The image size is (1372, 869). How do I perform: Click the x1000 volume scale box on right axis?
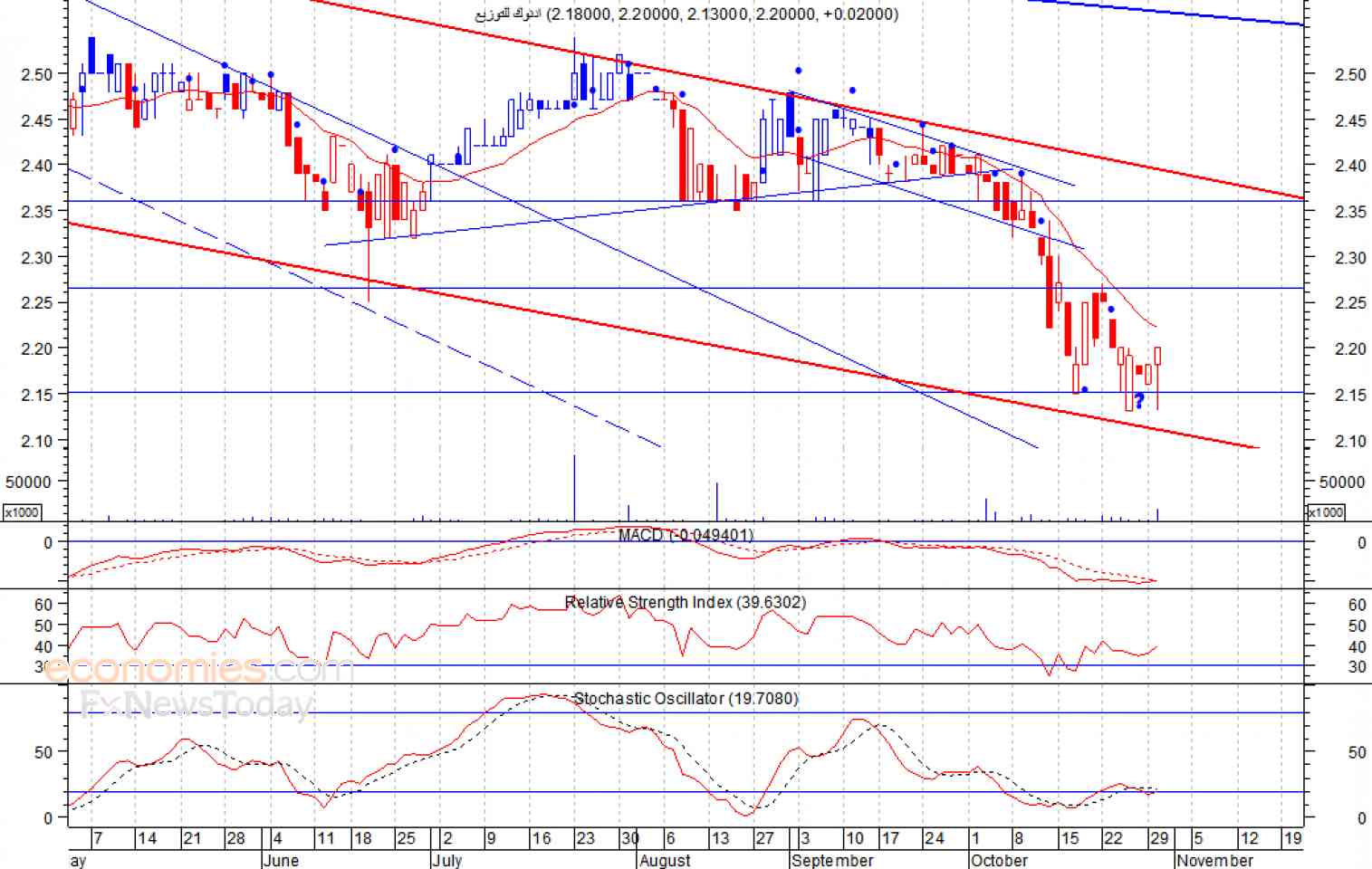[1326, 512]
